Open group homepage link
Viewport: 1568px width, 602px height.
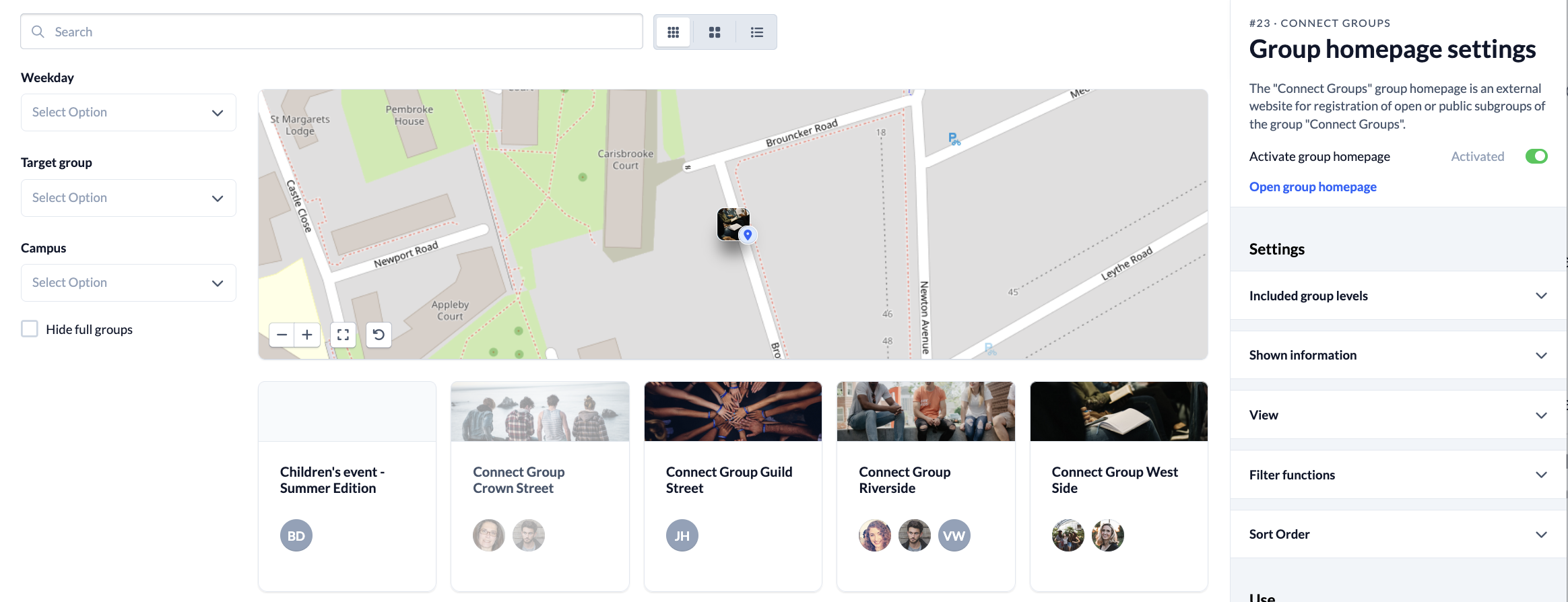[x=1312, y=187]
